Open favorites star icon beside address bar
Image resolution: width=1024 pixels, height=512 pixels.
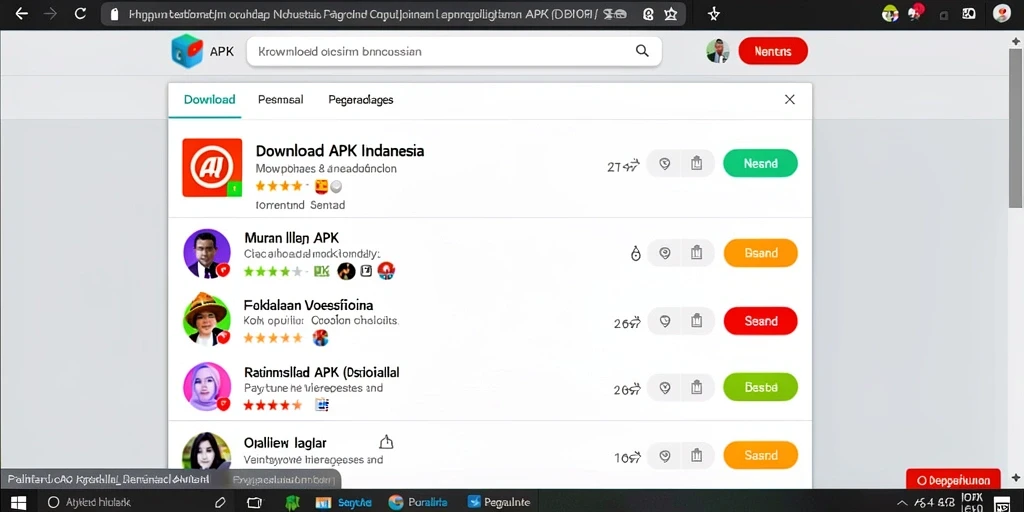click(x=714, y=14)
